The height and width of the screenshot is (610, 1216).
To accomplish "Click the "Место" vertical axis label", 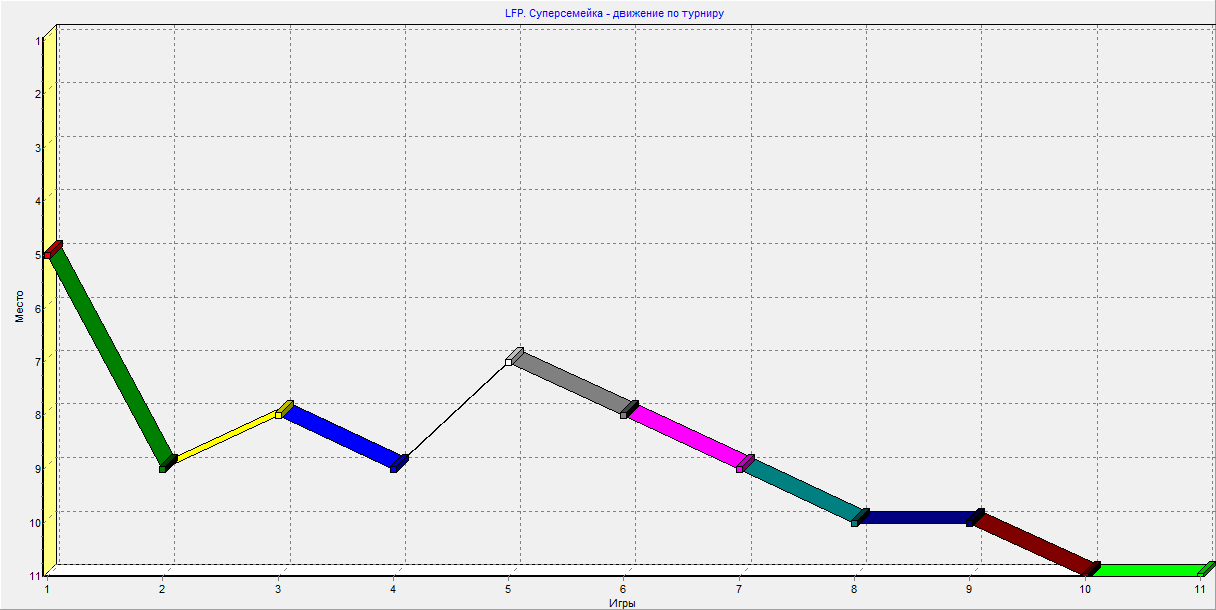I will 19,306.
